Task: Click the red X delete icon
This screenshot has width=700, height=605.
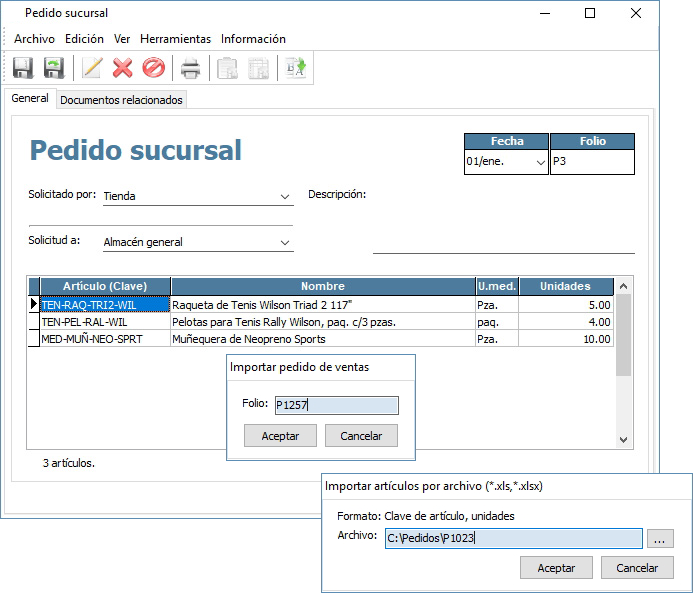Action: 122,68
